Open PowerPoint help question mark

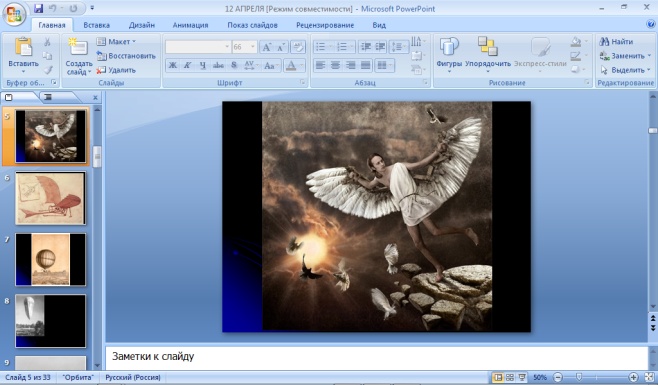click(651, 24)
